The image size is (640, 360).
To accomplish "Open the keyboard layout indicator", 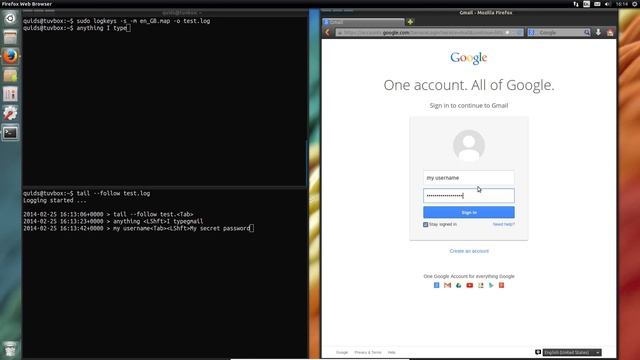I will (587, 4).
